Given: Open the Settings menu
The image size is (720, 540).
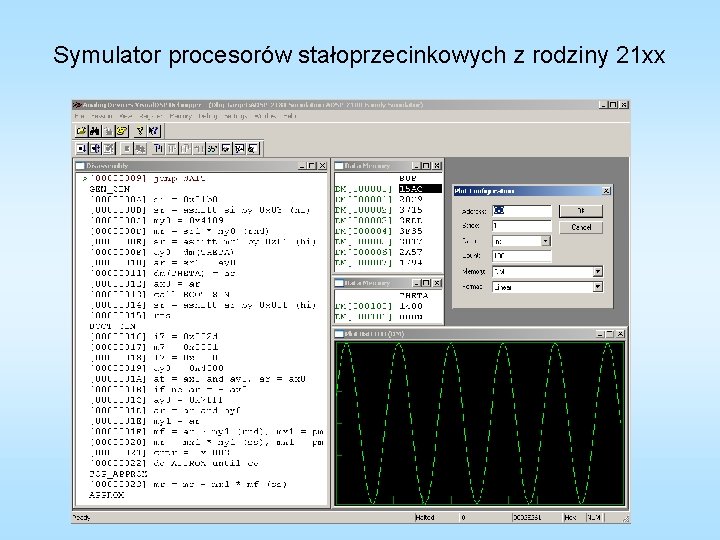Looking at the screenshot, I should (x=236, y=116).
